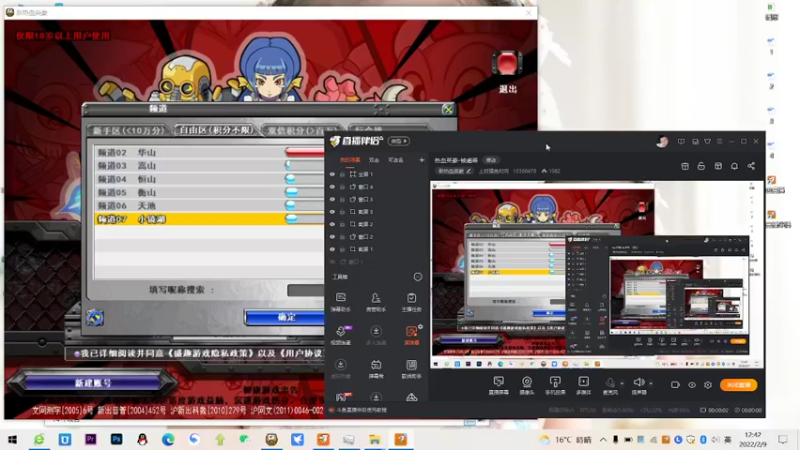Select the 频道02 华山 row
Screen dimensions: 800x450
(x=210, y=152)
